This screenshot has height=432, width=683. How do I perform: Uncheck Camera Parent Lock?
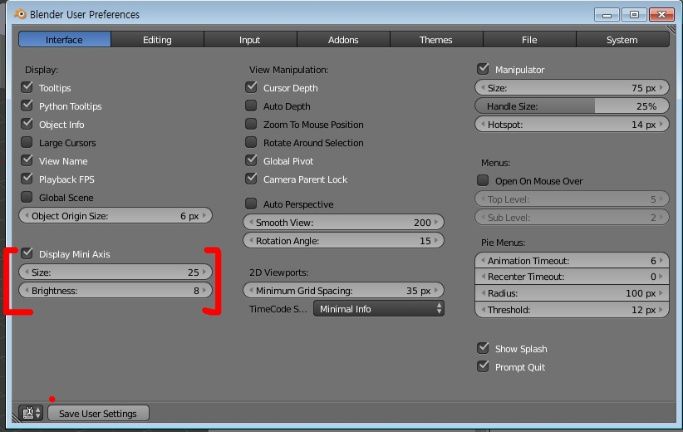251,179
